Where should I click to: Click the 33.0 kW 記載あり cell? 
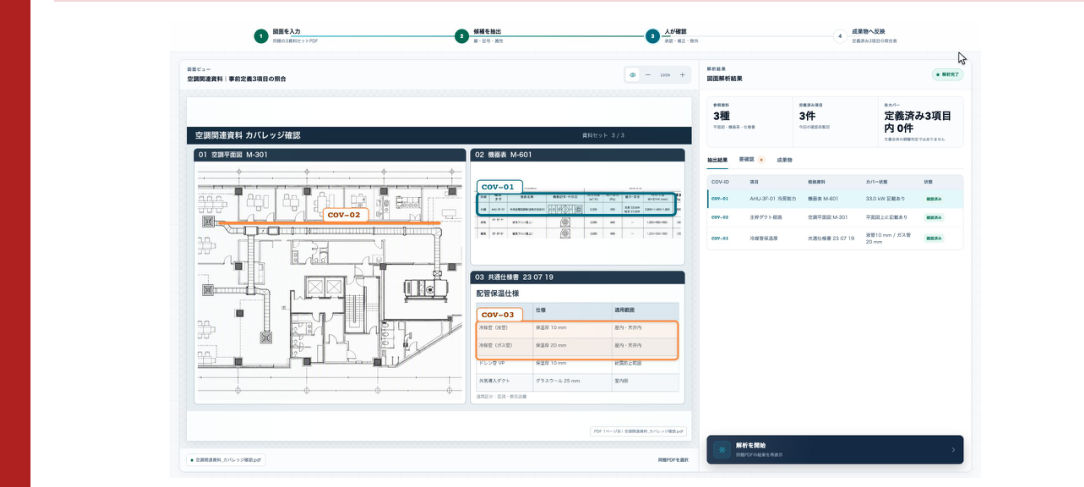pyautogui.click(x=884, y=199)
